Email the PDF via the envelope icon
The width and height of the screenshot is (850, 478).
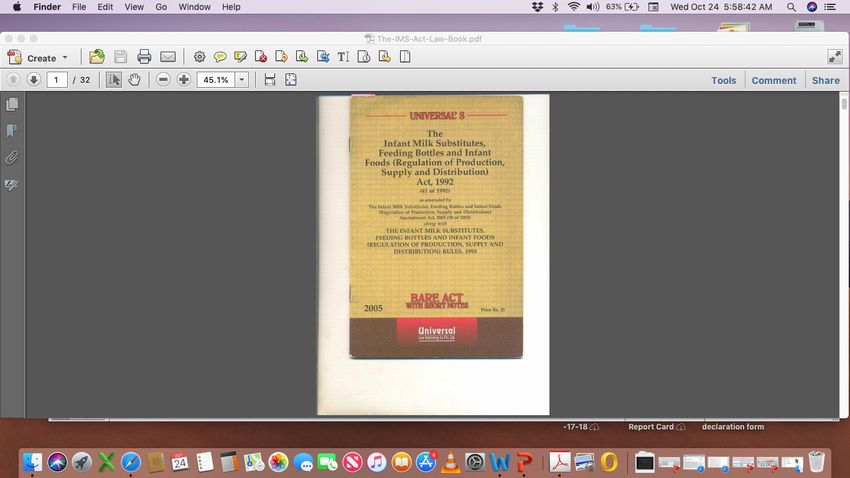coord(168,57)
